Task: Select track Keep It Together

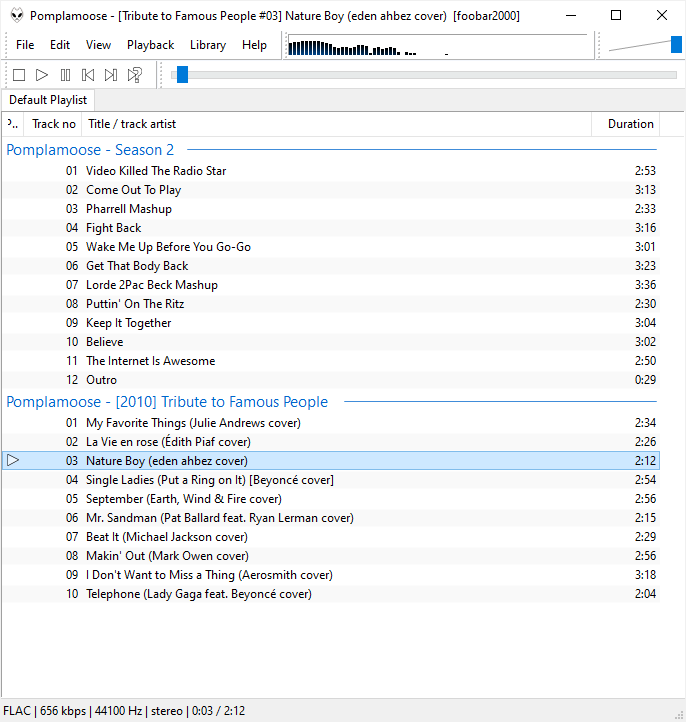Action: [x=331, y=323]
